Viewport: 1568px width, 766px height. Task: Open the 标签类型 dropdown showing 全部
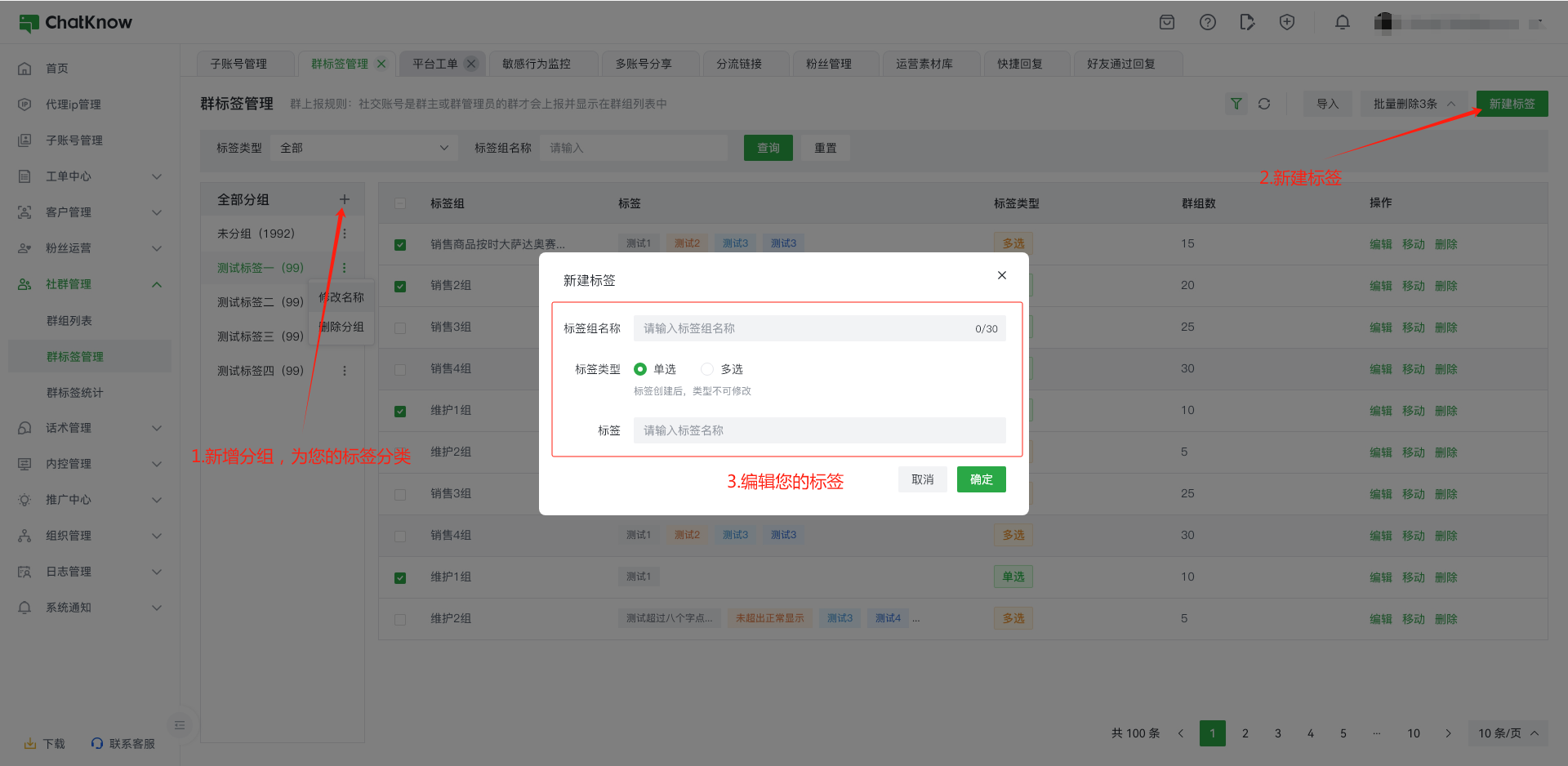pos(363,148)
